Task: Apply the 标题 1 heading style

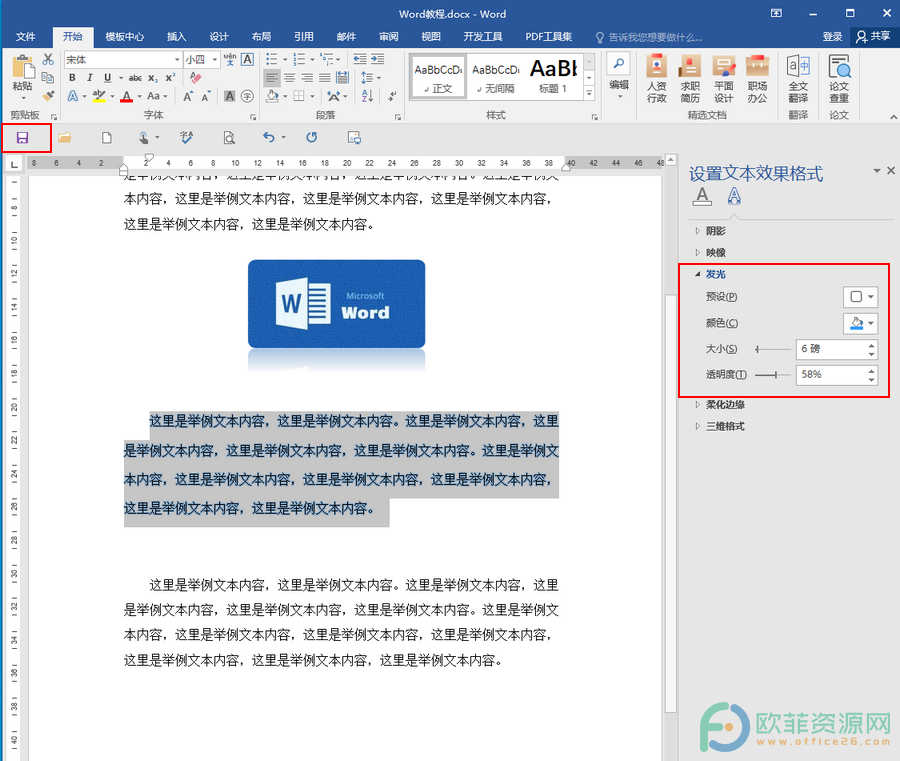Action: tap(553, 76)
